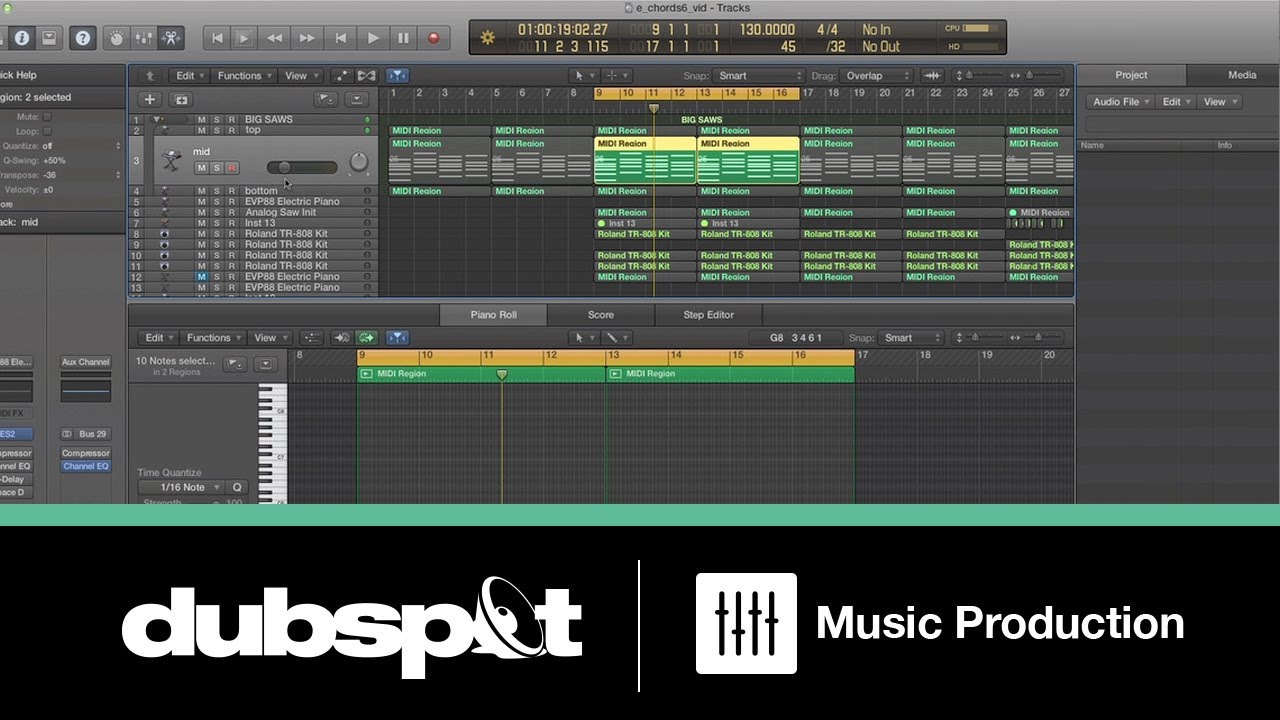
Task: Click the tracks area up-arrow icon
Action: [150, 75]
